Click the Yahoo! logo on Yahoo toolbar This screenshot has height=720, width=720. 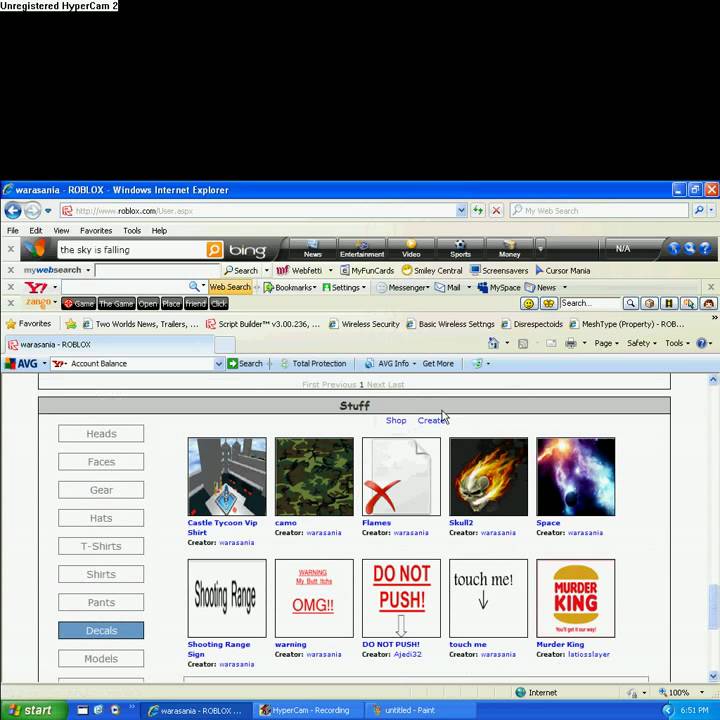36,287
